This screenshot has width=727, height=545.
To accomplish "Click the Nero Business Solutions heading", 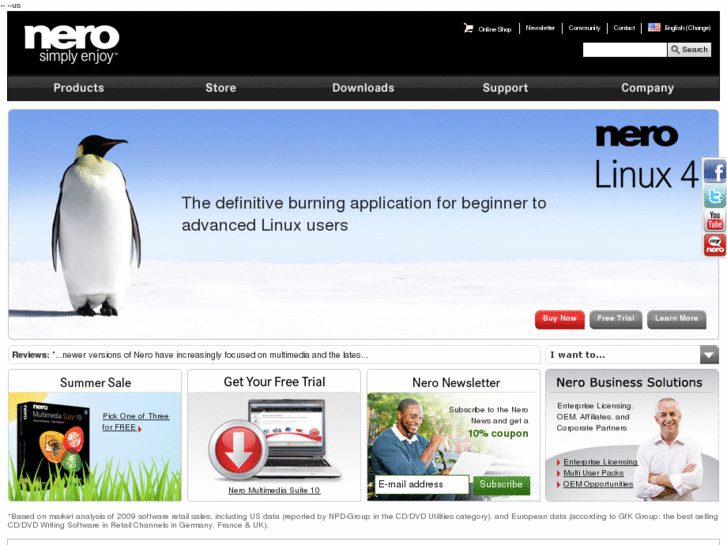I will point(629,383).
